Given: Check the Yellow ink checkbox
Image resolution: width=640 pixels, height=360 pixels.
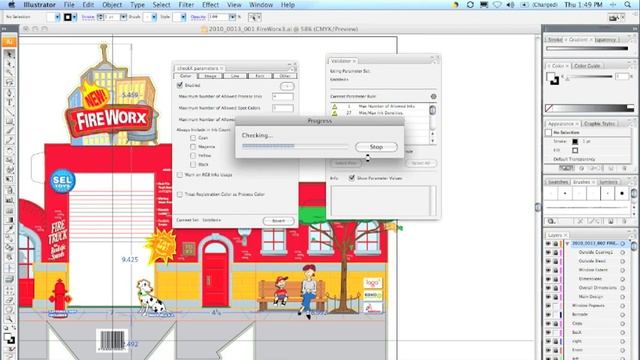Looking at the screenshot, I should 193,156.
